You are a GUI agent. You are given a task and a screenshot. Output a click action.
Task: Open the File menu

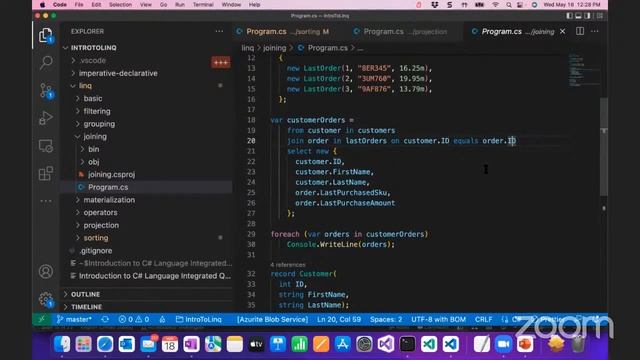click(x=79, y=5)
